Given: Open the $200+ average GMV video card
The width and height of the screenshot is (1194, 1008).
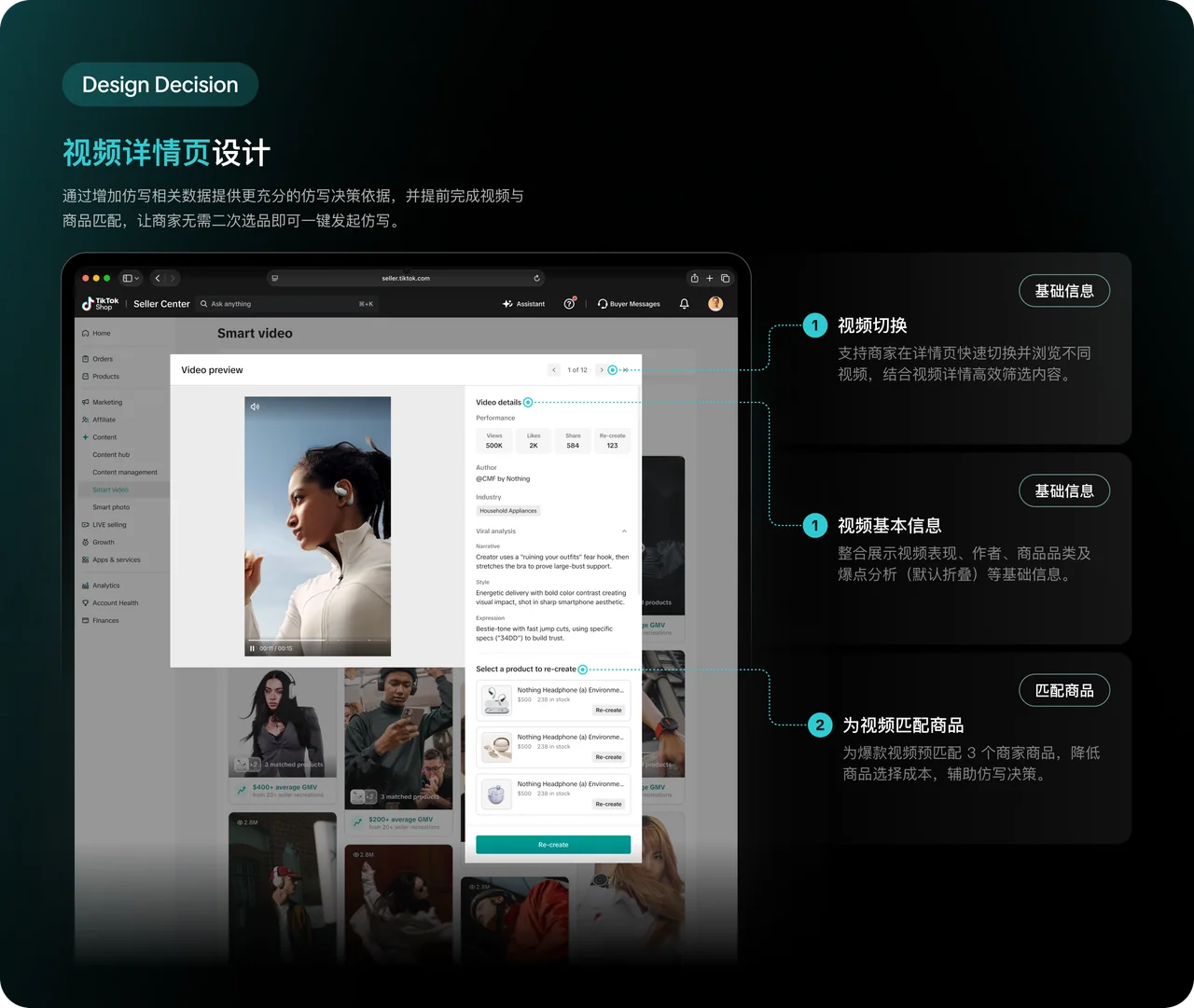Looking at the screenshot, I should pos(398,750).
